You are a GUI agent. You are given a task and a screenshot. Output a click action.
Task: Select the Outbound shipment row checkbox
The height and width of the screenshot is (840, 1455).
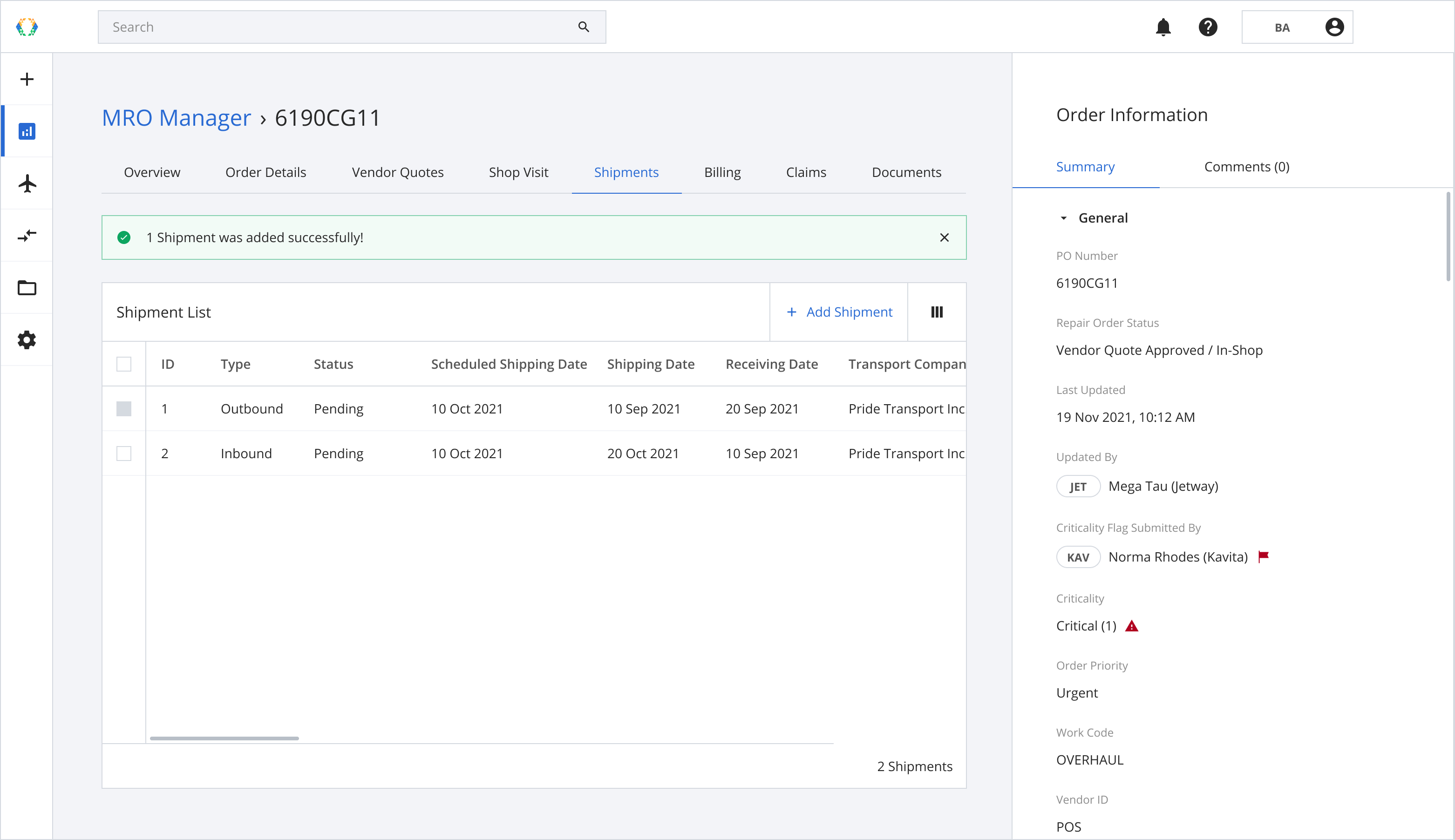point(123,409)
